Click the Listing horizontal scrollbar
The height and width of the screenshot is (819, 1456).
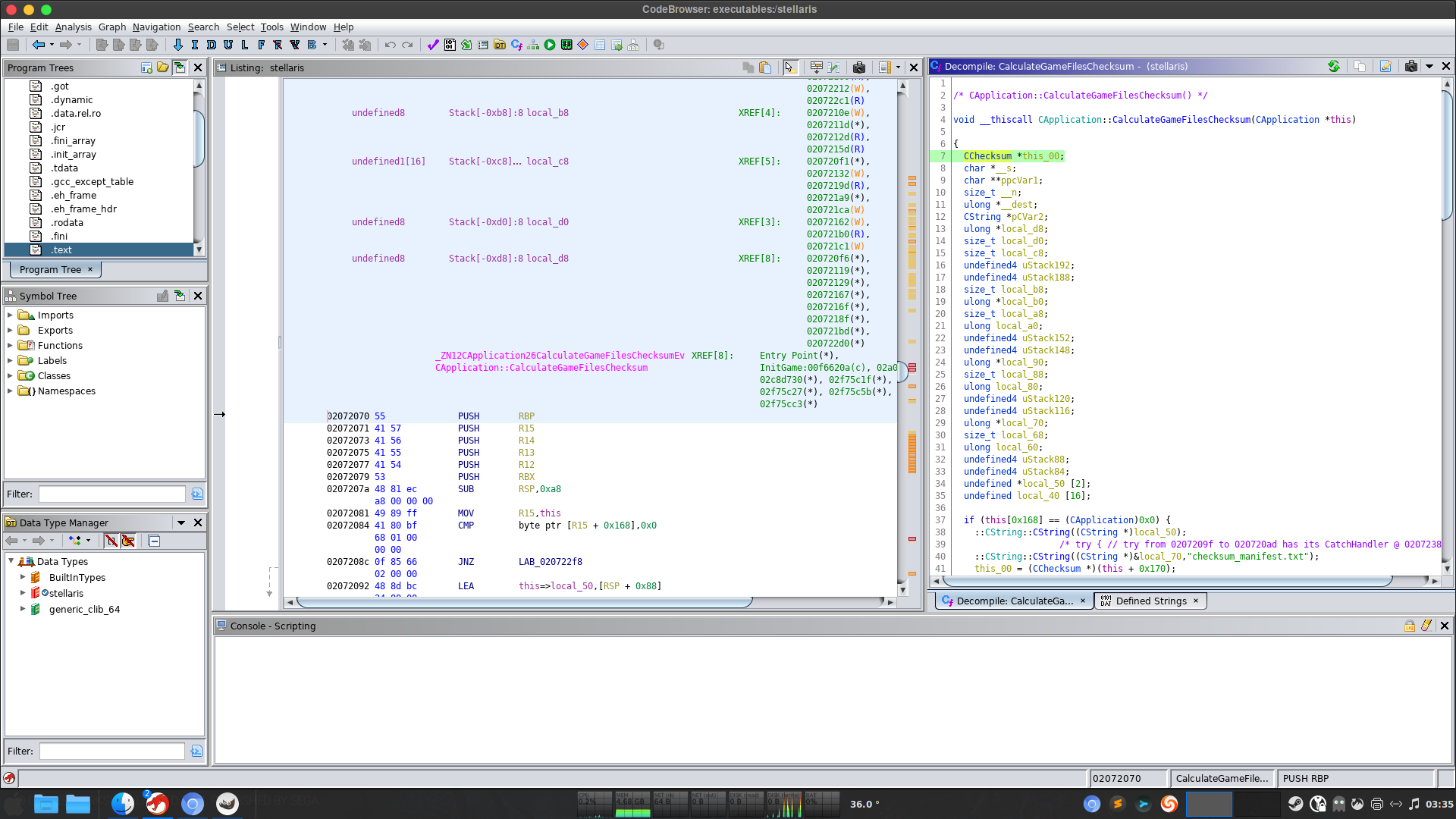(x=523, y=602)
